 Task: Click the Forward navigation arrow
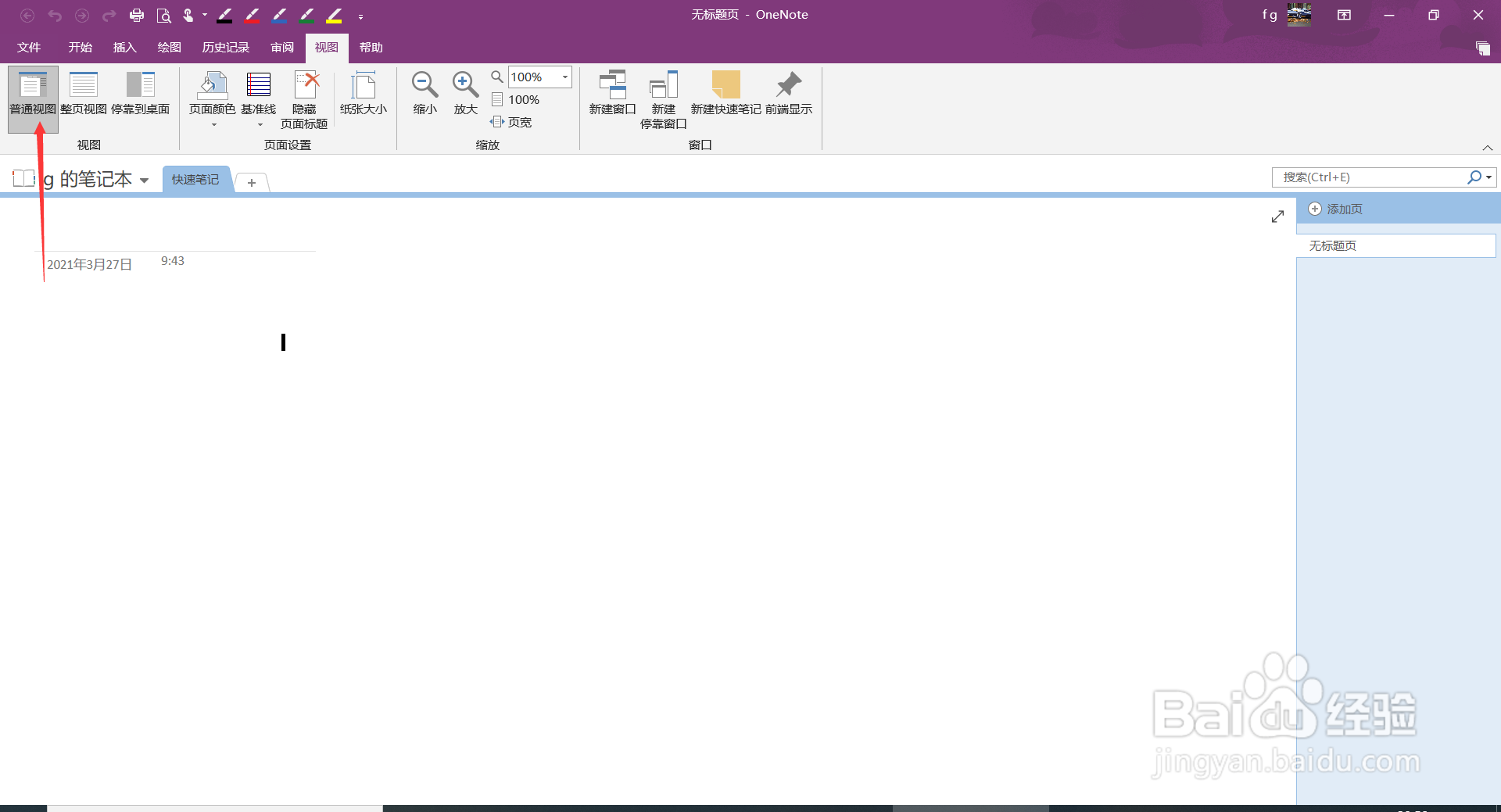[82, 16]
